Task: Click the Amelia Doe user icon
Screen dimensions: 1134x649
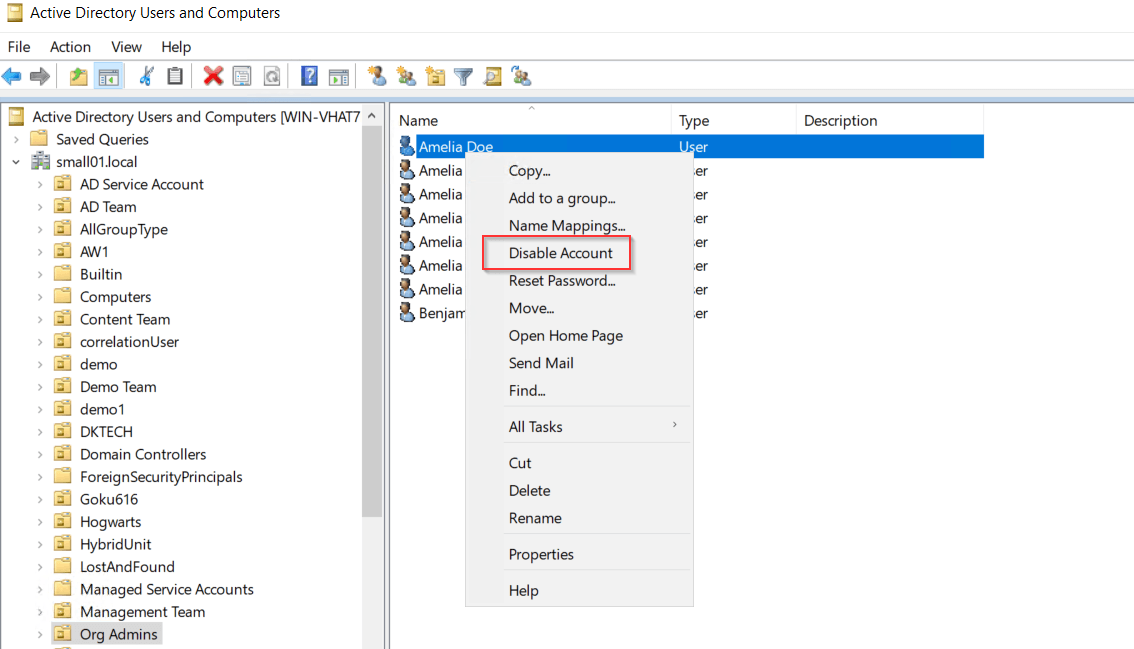Action: 407,146
